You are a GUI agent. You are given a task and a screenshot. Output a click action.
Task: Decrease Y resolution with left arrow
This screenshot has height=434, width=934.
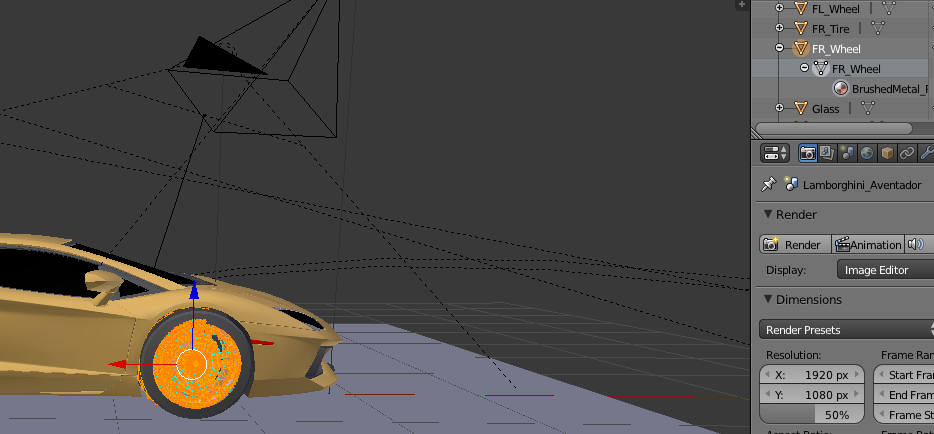point(768,394)
